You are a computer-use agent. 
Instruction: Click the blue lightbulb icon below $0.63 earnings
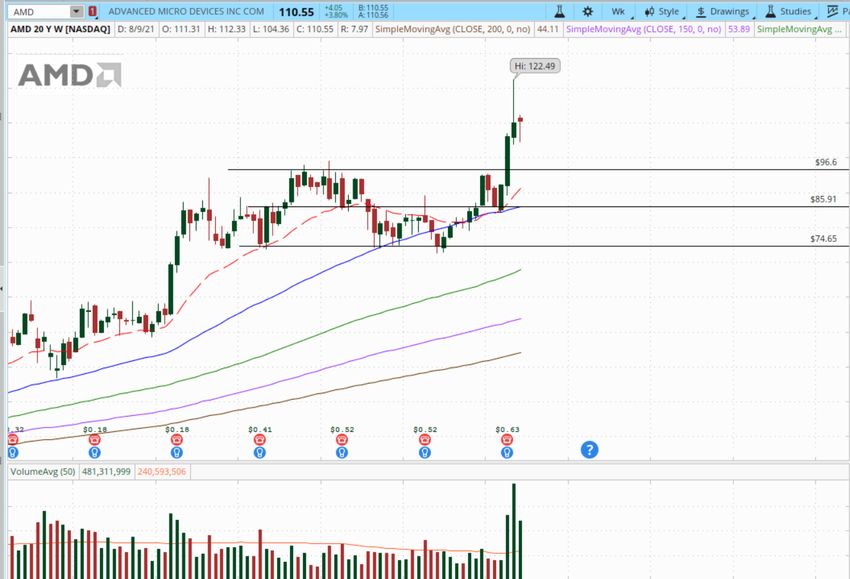pyautogui.click(x=507, y=452)
